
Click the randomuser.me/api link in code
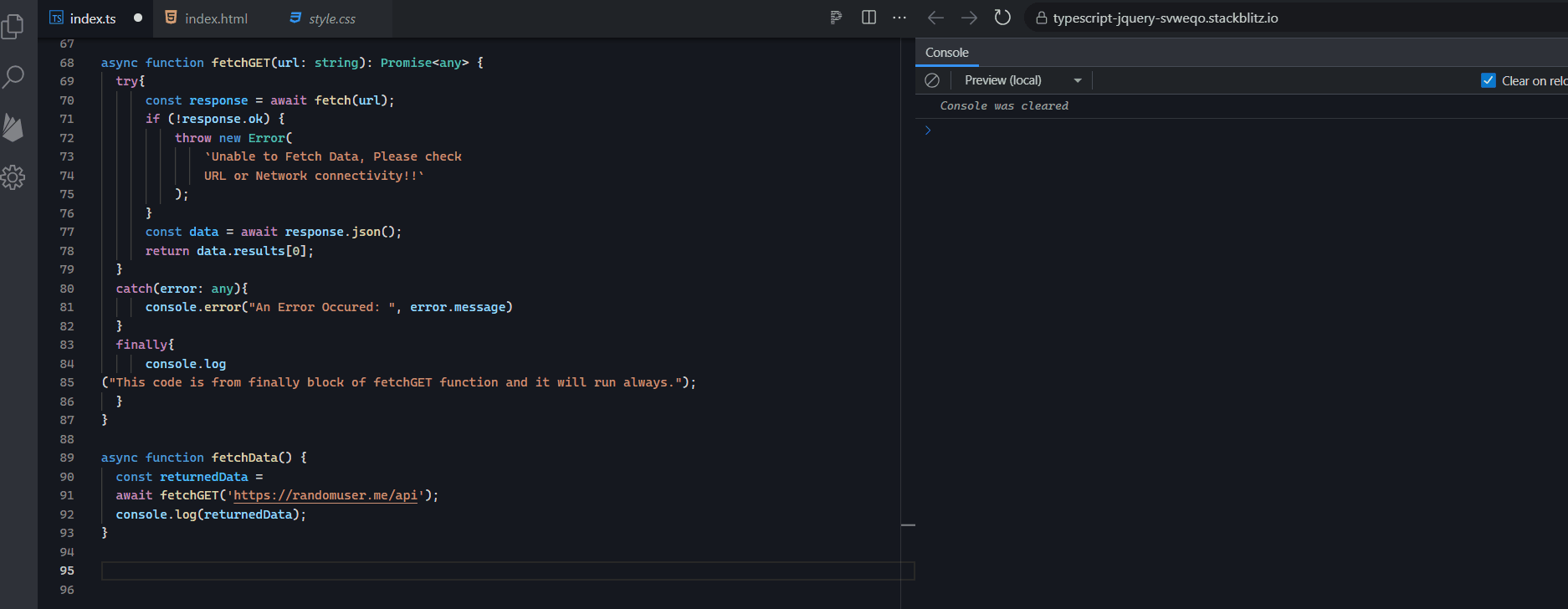(x=325, y=495)
